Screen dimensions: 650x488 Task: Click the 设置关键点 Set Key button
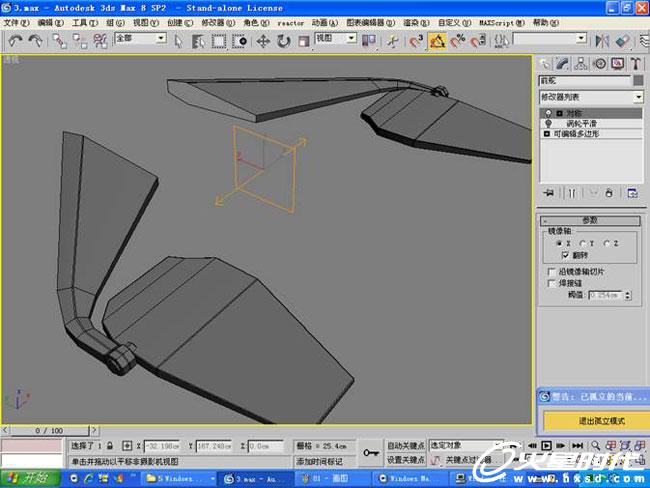pyautogui.click(x=405, y=460)
